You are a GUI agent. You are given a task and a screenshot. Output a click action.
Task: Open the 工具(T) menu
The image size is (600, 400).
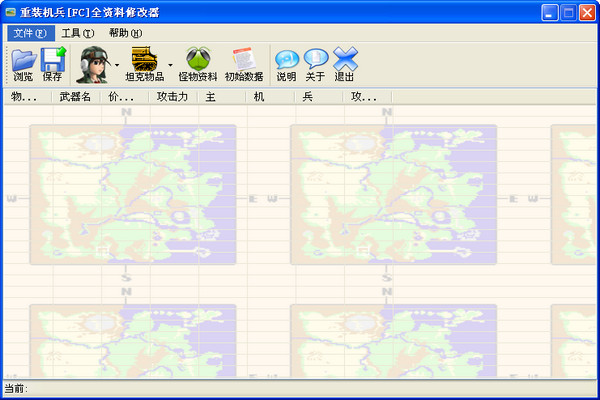78,33
